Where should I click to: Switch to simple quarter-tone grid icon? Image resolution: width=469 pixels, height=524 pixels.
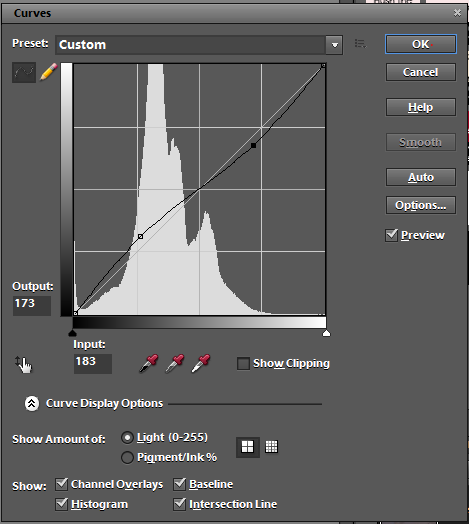pos(248,447)
